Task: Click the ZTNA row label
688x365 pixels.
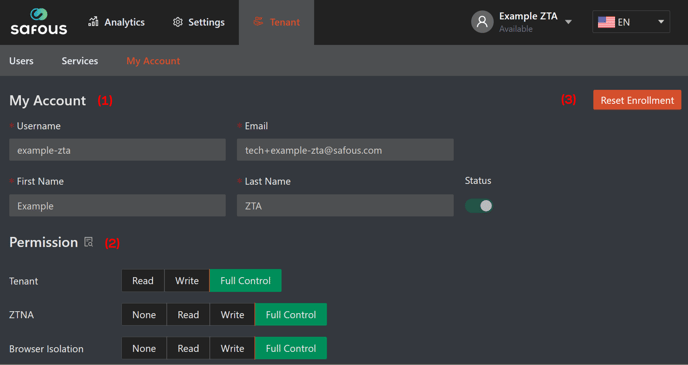Action: [22, 315]
